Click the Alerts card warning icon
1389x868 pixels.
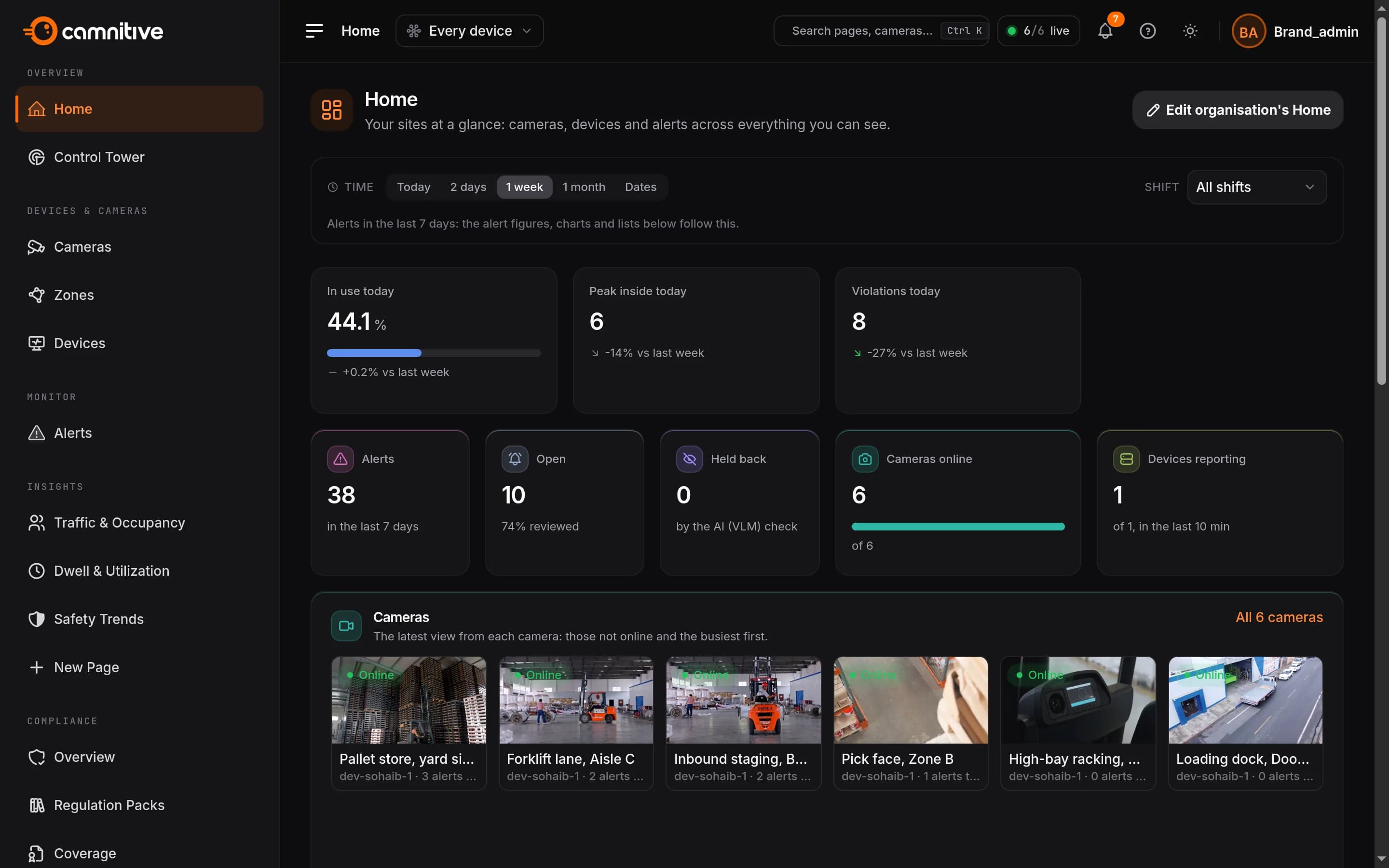coord(340,459)
